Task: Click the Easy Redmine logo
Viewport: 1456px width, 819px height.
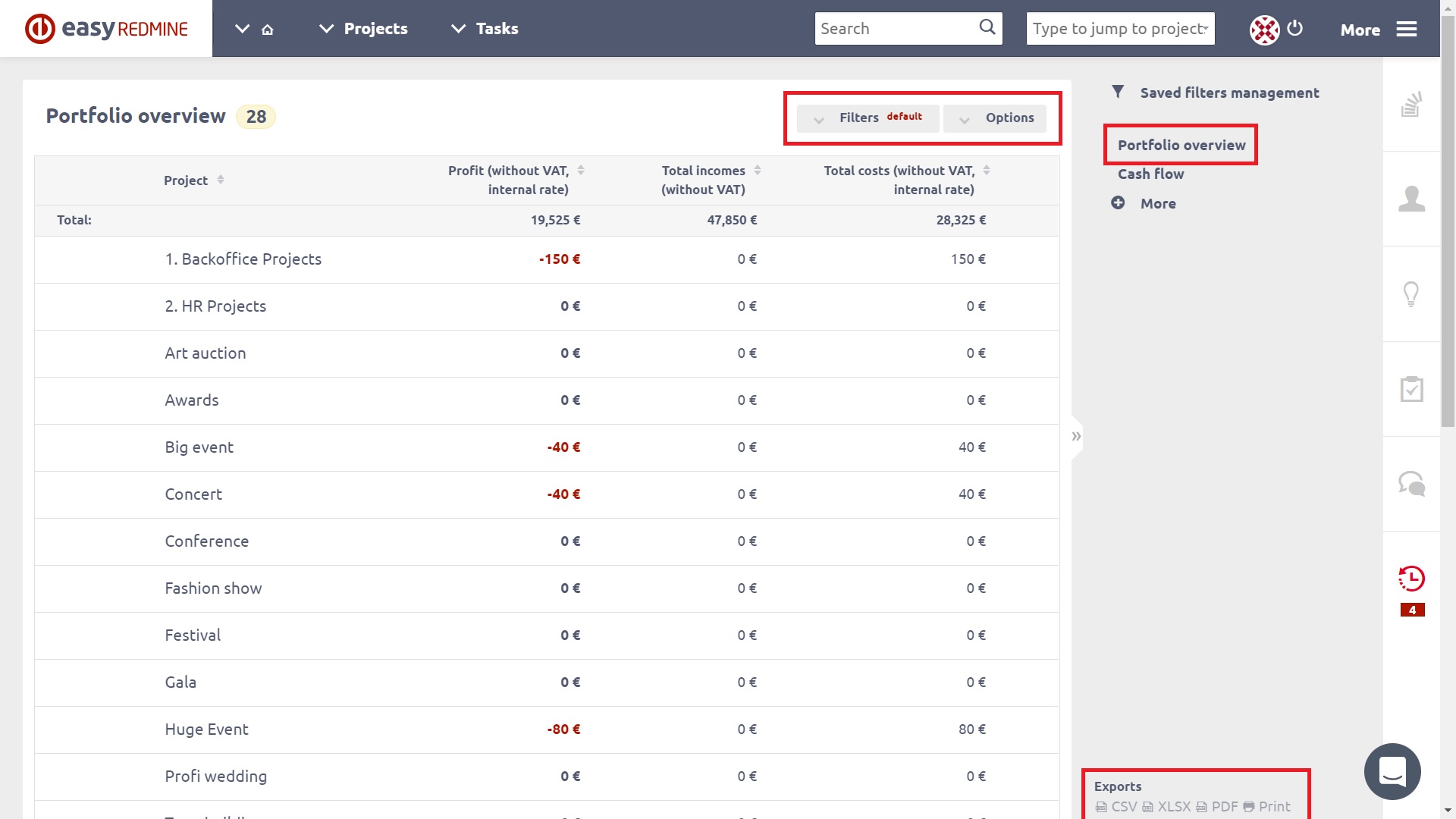Action: click(x=106, y=29)
